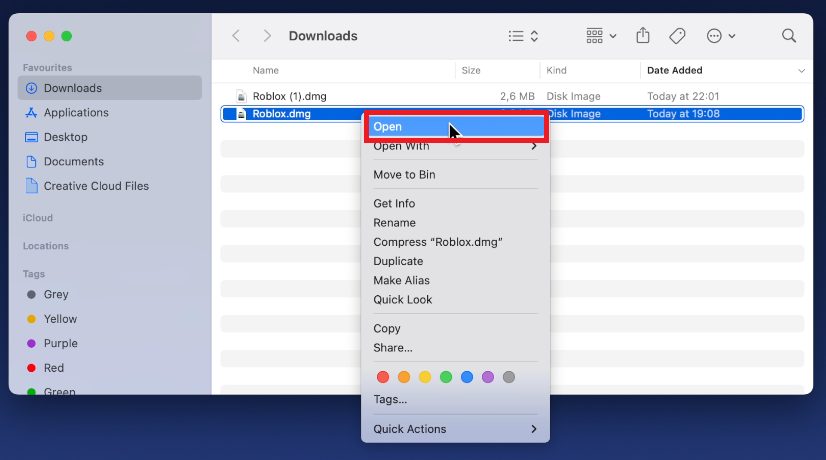Zoom window with the green button
The width and height of the screenshot is (826, 460).
click(x=66, y=36)
